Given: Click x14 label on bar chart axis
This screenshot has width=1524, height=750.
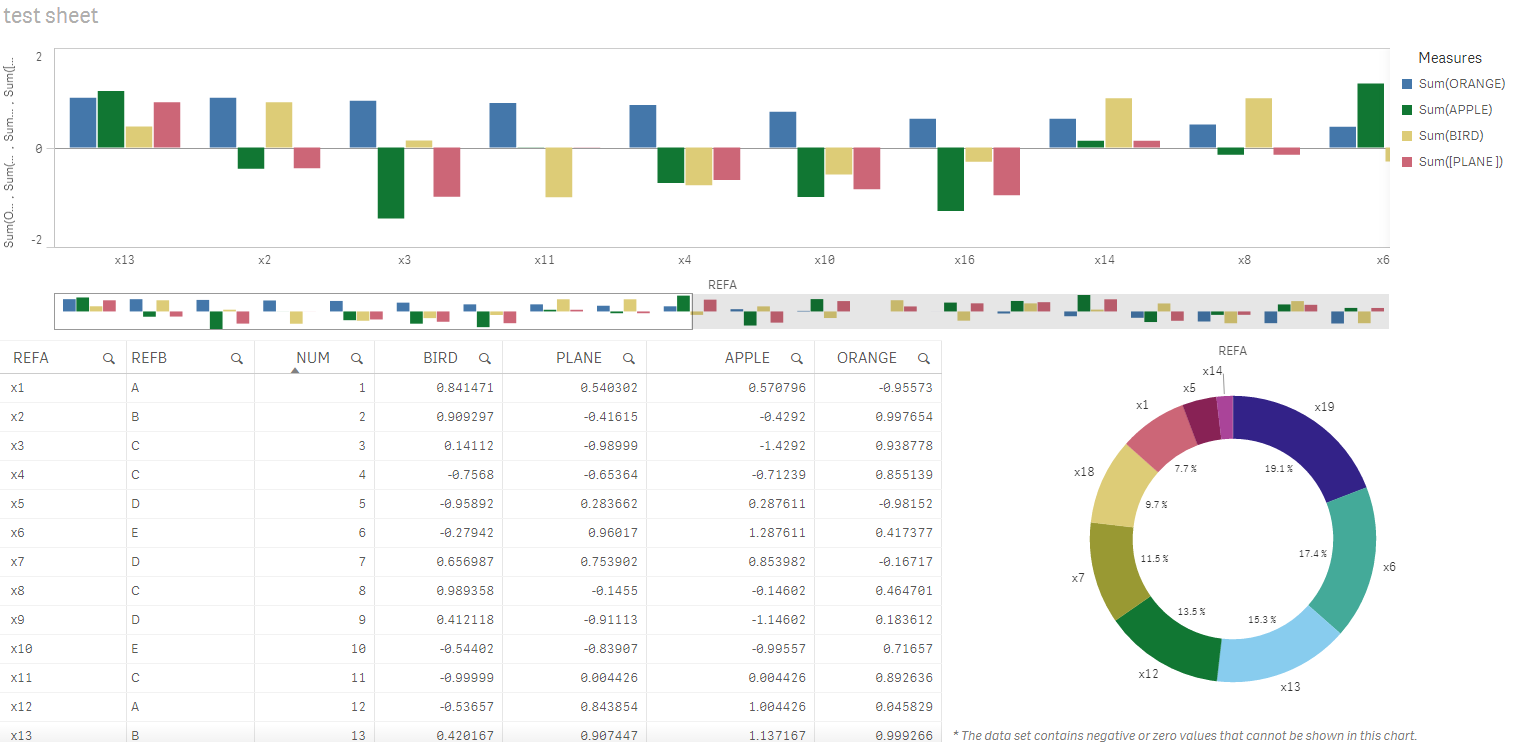Looking at the screenshot, I should click(1104, 259).
